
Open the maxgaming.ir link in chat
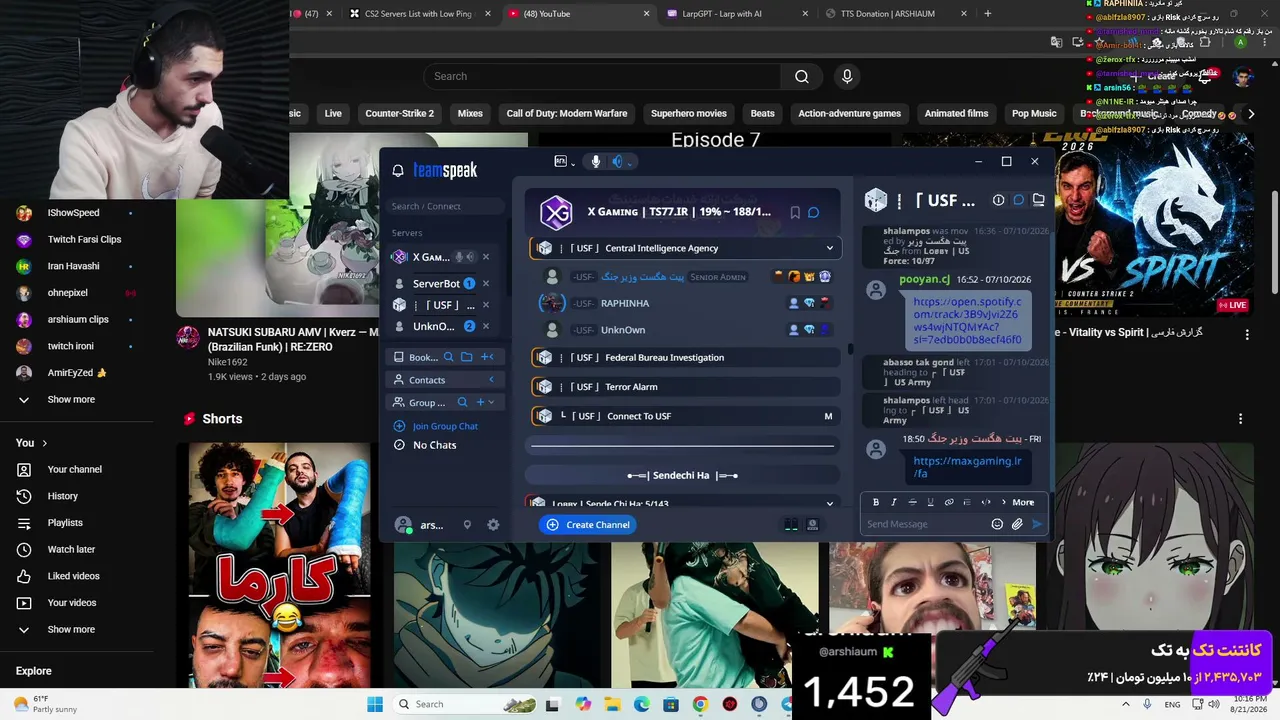point(967,467)
